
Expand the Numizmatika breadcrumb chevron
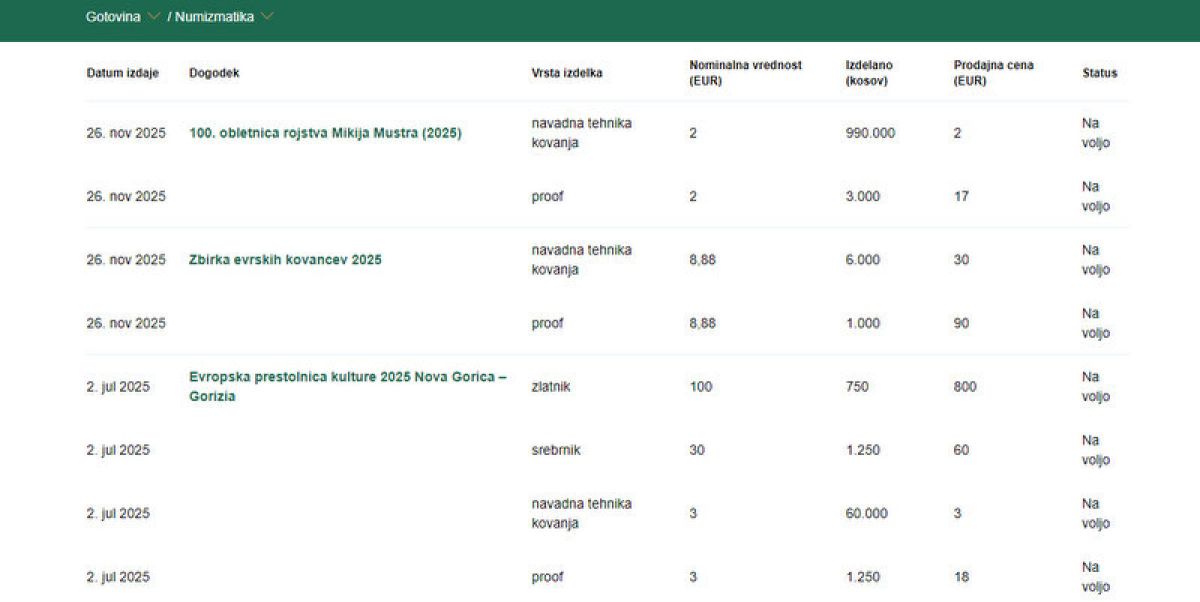click(267, 17)
